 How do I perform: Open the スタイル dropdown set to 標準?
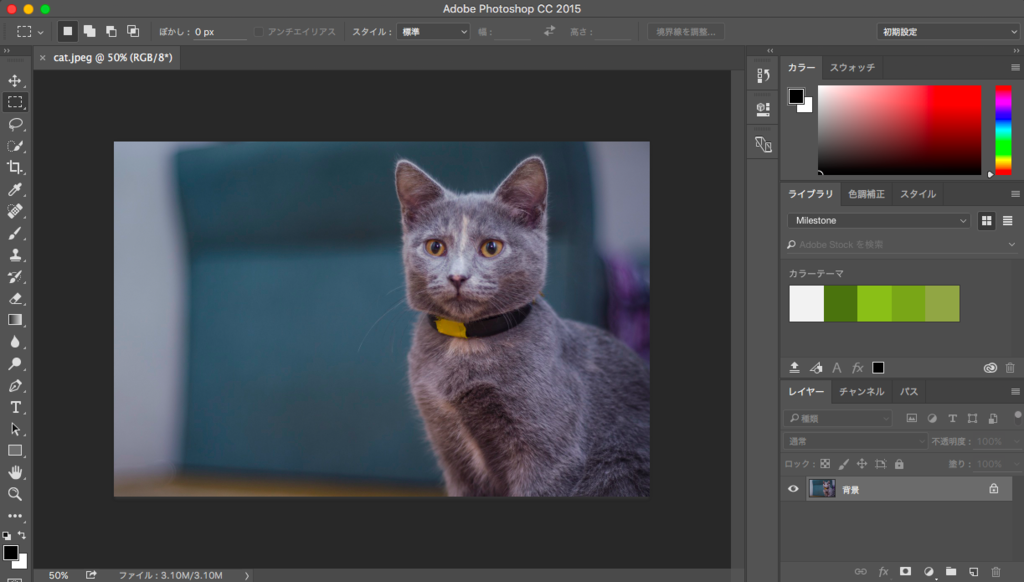(433, 32)
